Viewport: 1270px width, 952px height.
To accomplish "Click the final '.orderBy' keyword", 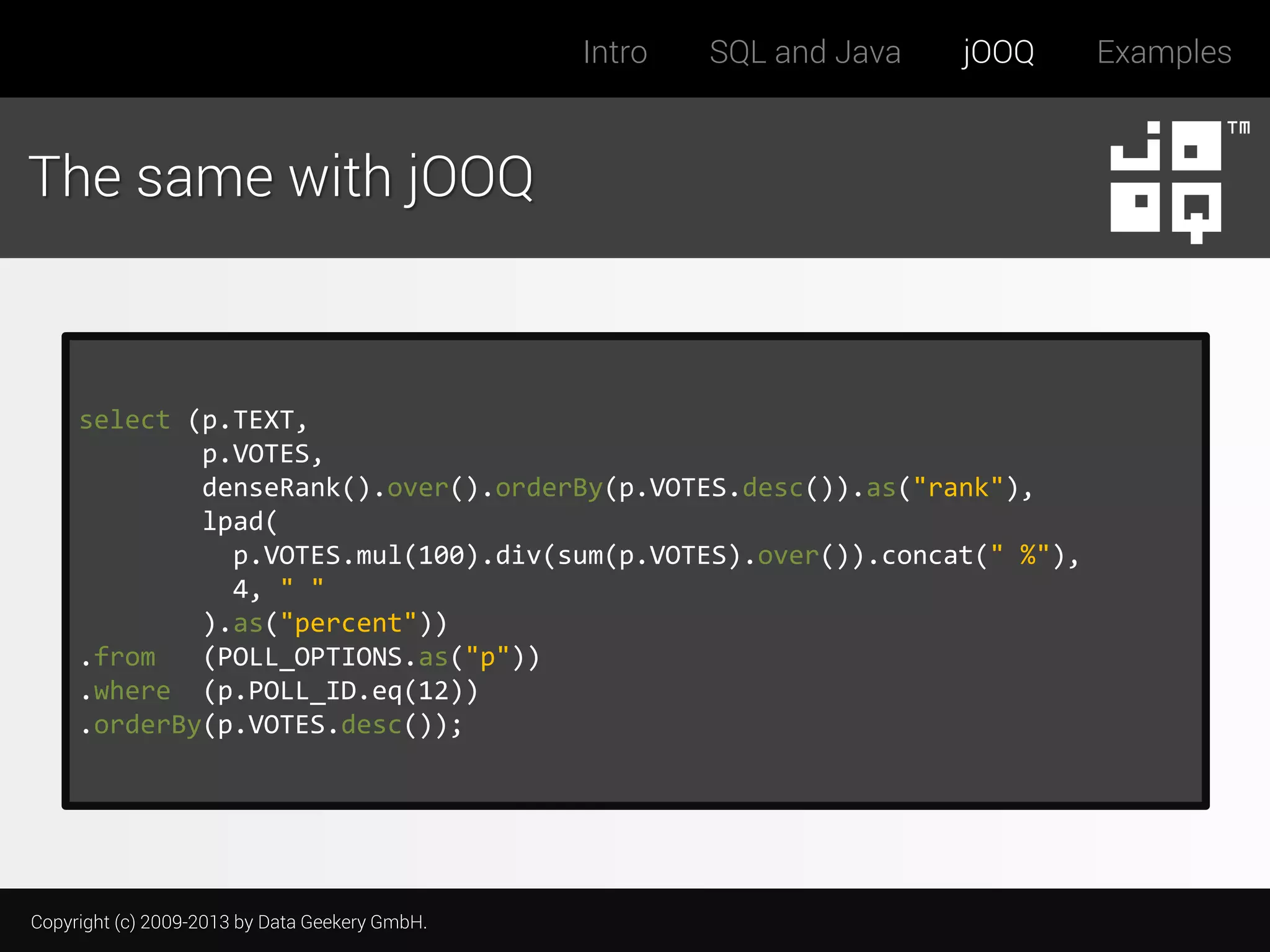I will point(141,725).
